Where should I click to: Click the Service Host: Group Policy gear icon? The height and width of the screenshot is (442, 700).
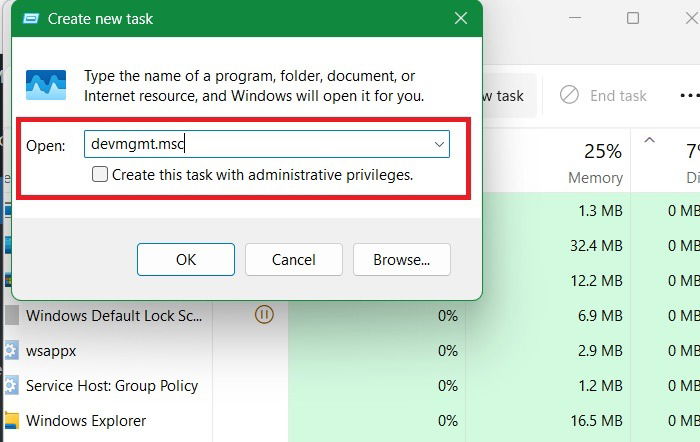coord(11,386)
